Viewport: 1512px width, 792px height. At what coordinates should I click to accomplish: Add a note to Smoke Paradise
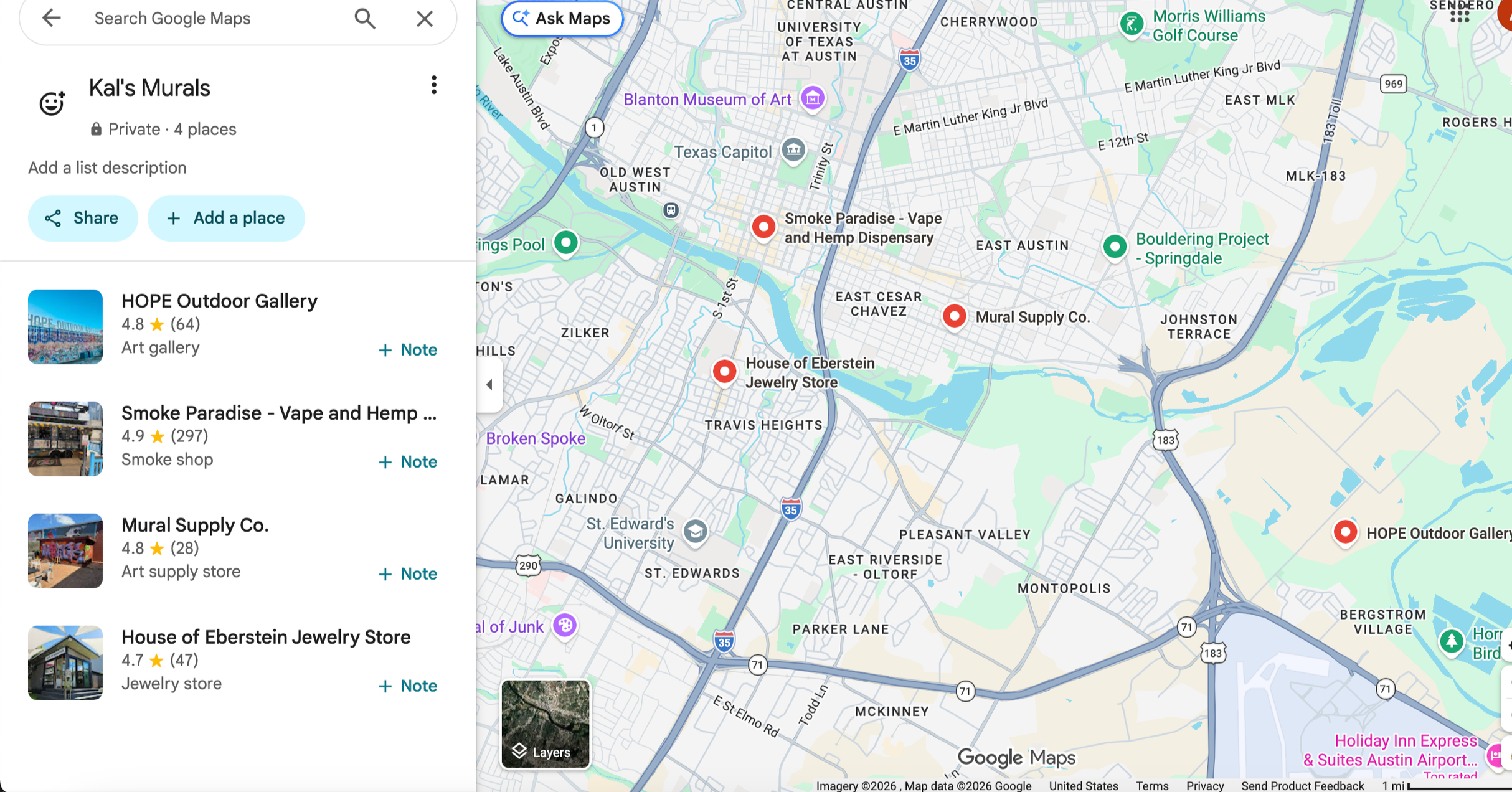click(x=408, y=462)
